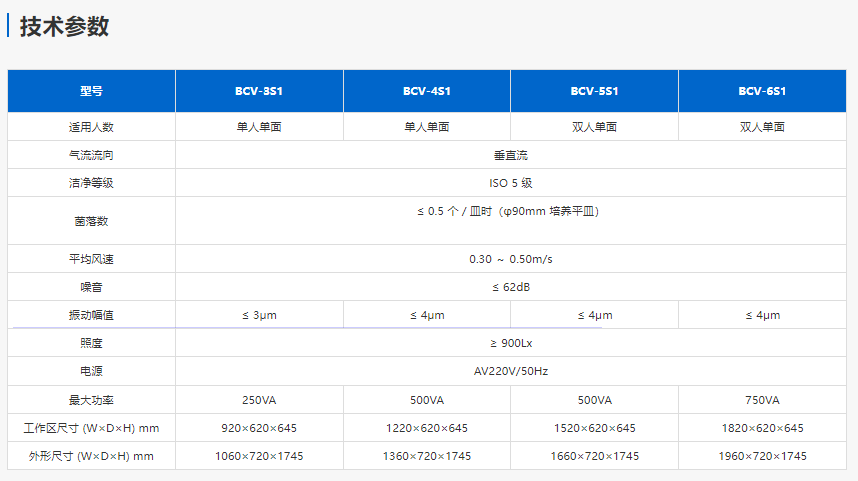Click the 1960×720×1745 external dimension cell
Image resolution: width=858 pixels, height=481 pixels.
pos(762,456)
